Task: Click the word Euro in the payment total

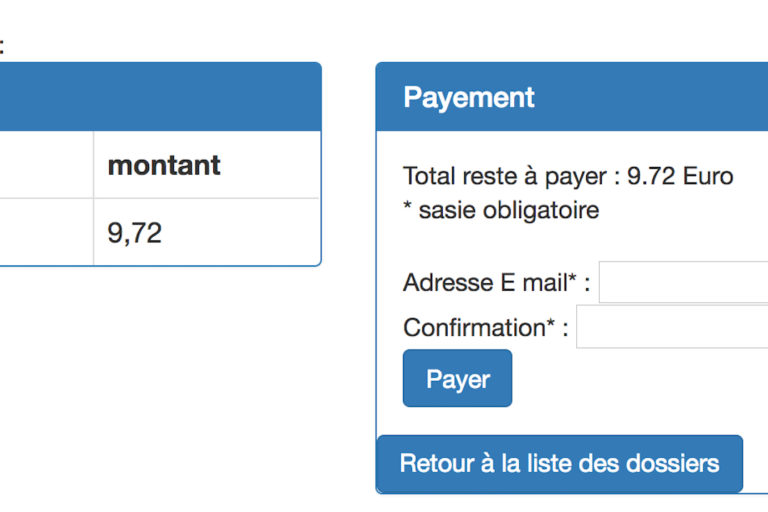Action: pyautogui.click(x=708, y=177)
